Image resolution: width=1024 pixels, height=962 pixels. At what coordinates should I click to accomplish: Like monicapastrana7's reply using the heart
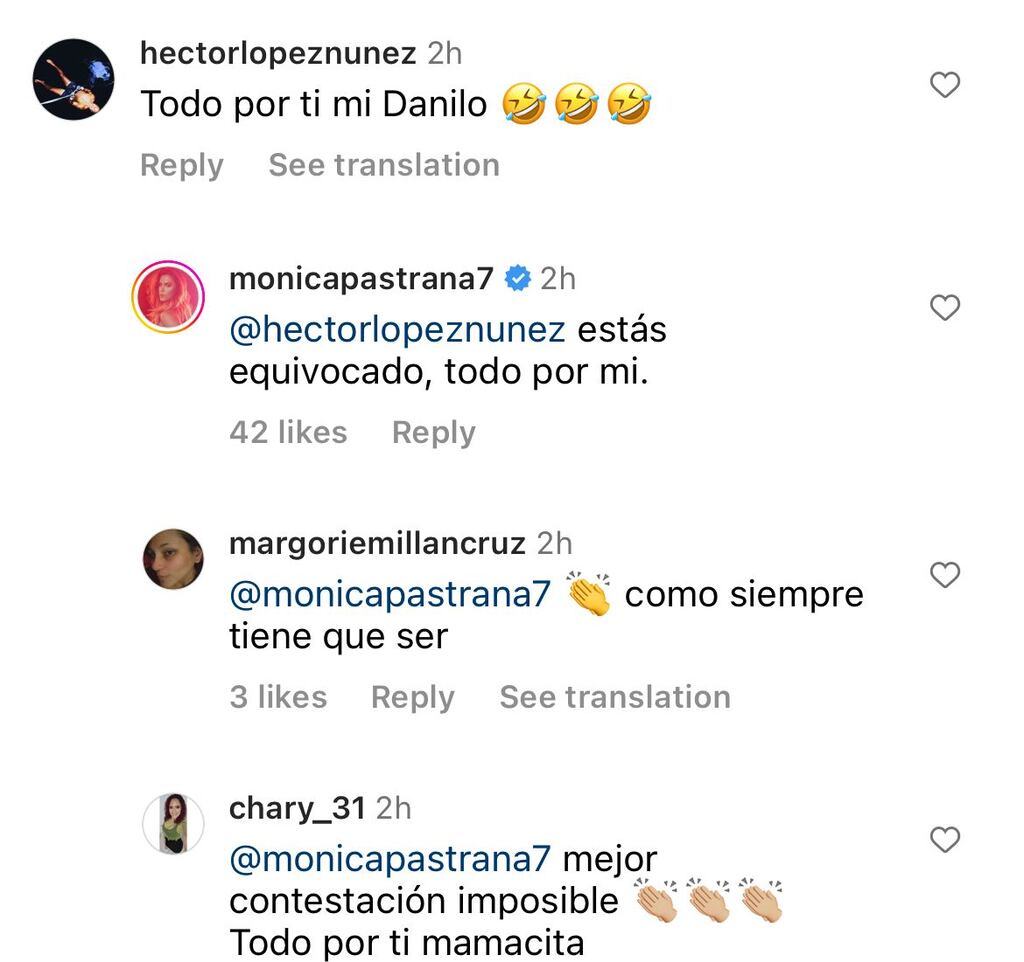point(944,308)
